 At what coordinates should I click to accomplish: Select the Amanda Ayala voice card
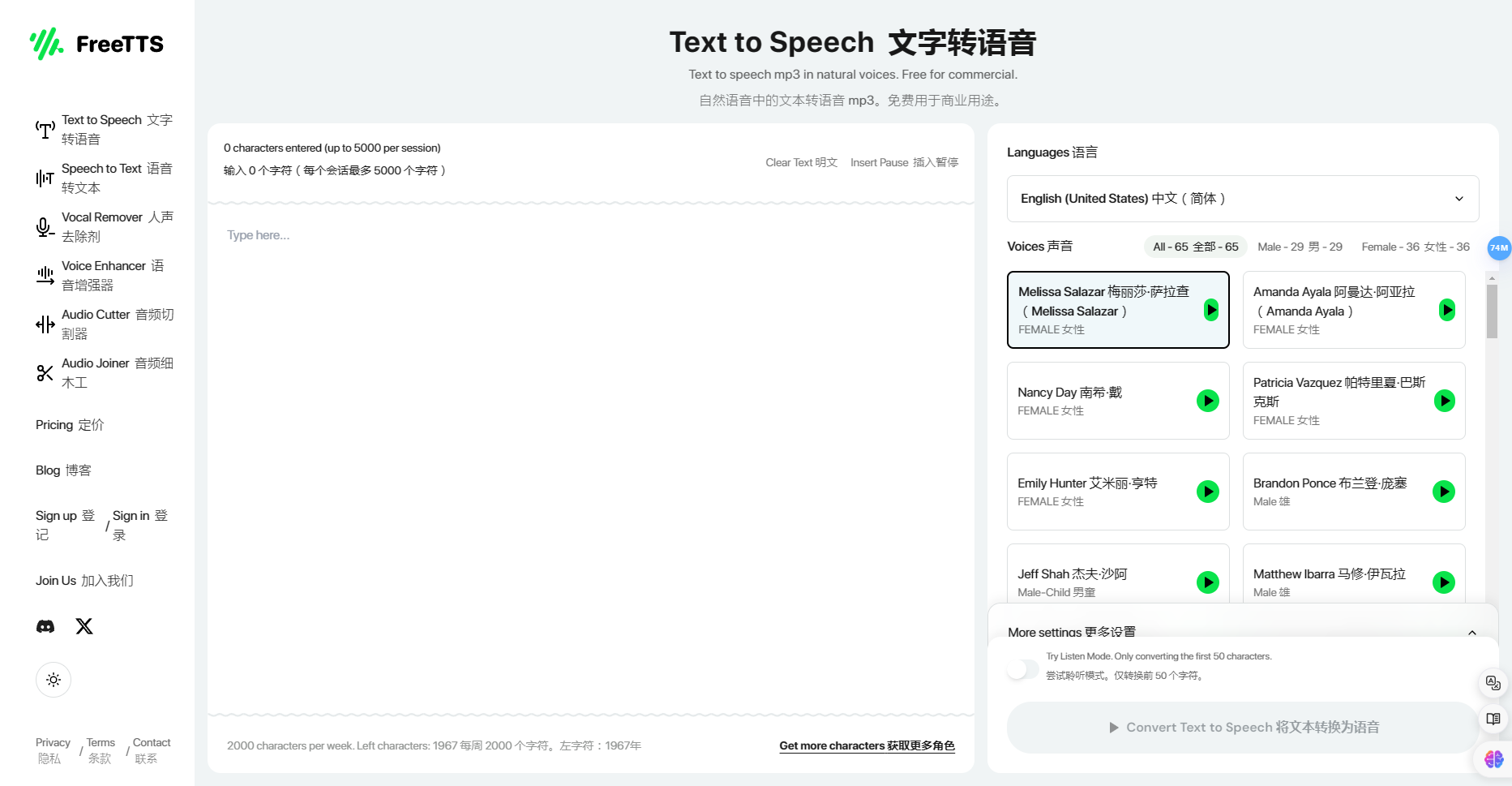[x=1354, y=310]
